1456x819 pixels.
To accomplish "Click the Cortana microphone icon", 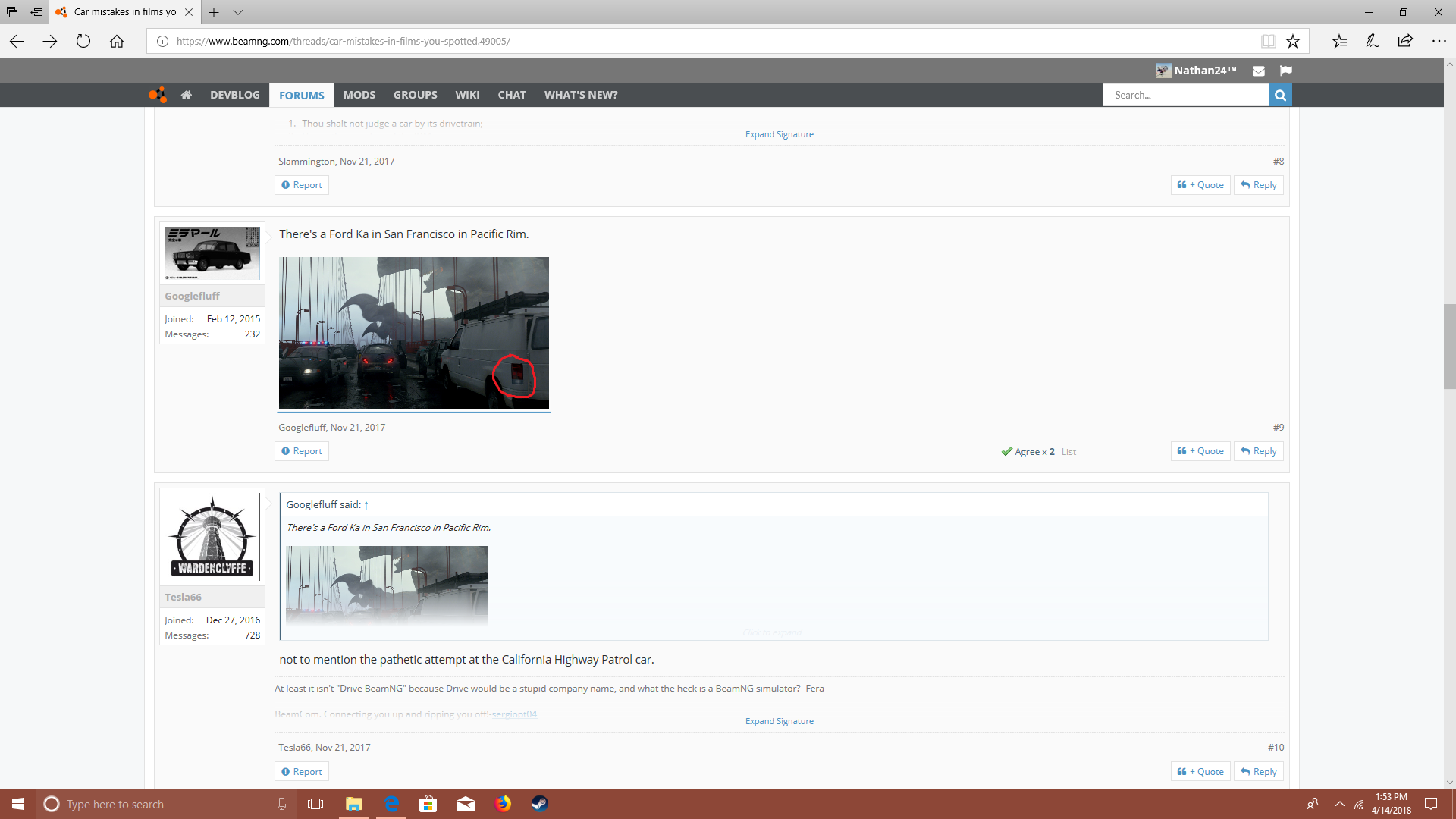I will click(282, 804).
